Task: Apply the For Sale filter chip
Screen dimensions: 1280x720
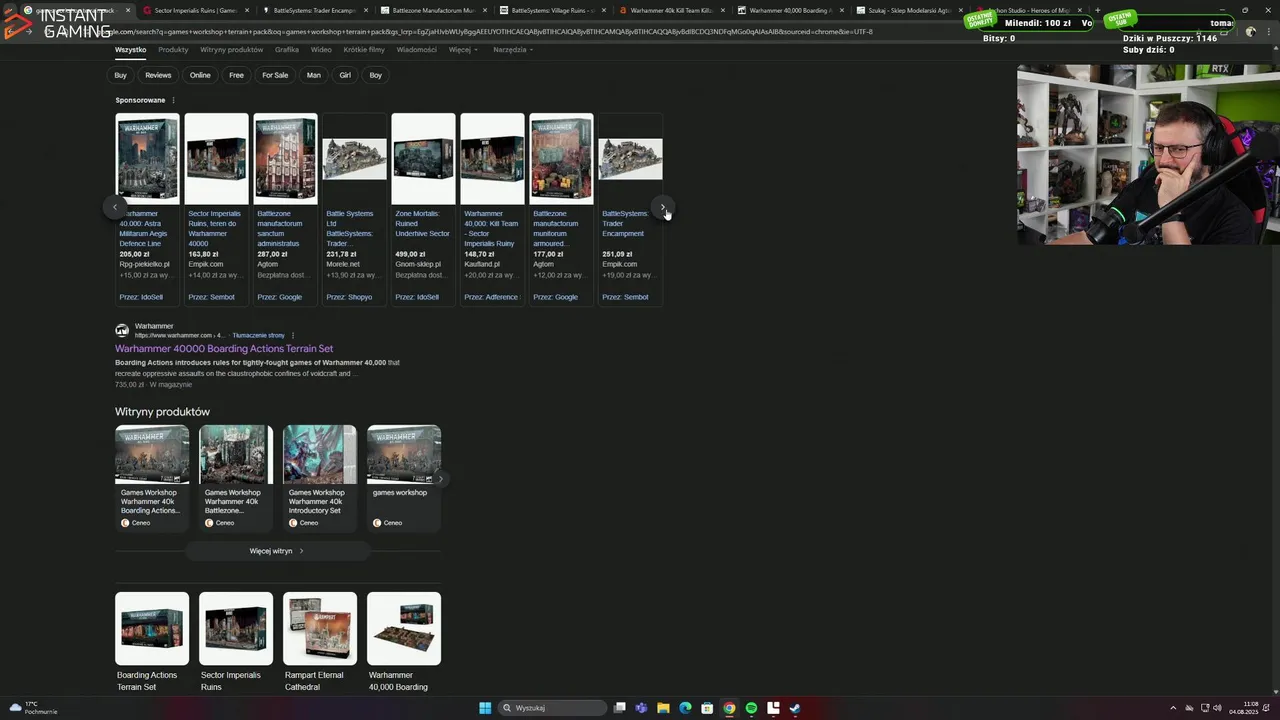Action: click(x=275, y=75)
